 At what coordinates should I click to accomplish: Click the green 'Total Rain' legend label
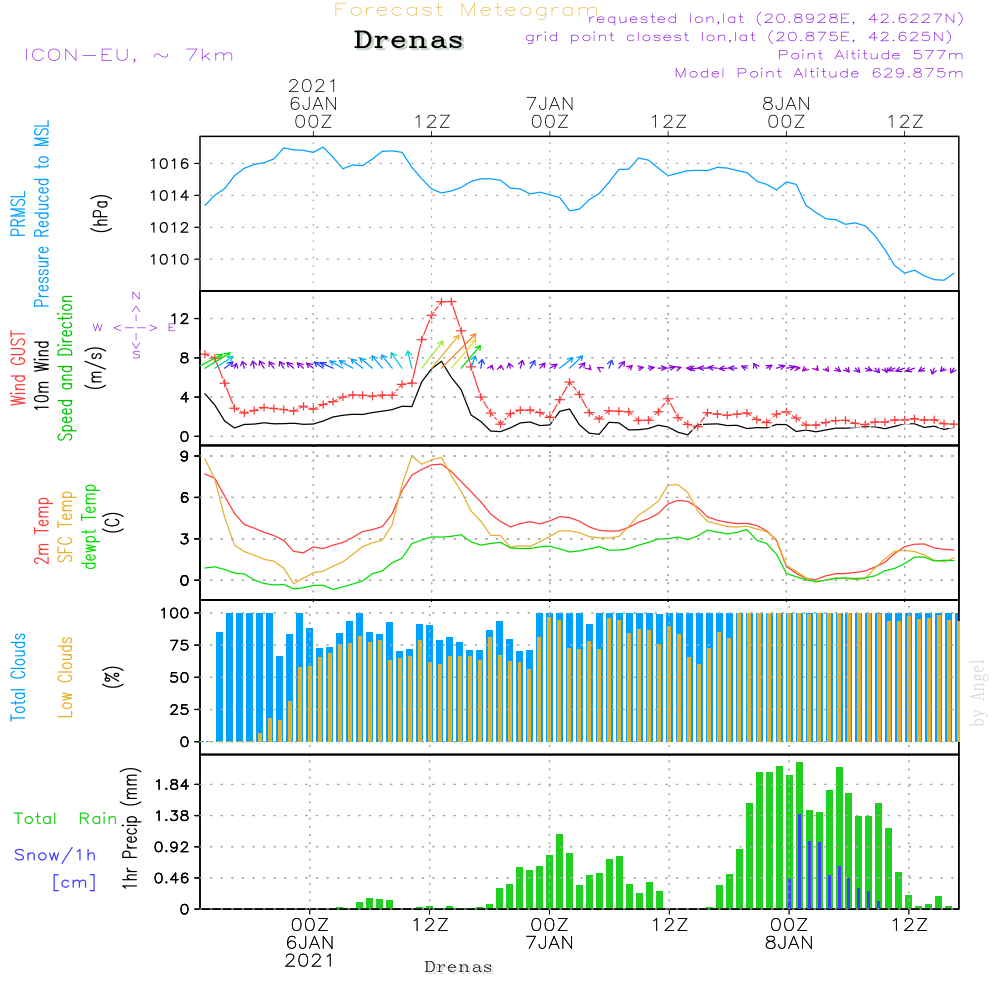[66, 818]
